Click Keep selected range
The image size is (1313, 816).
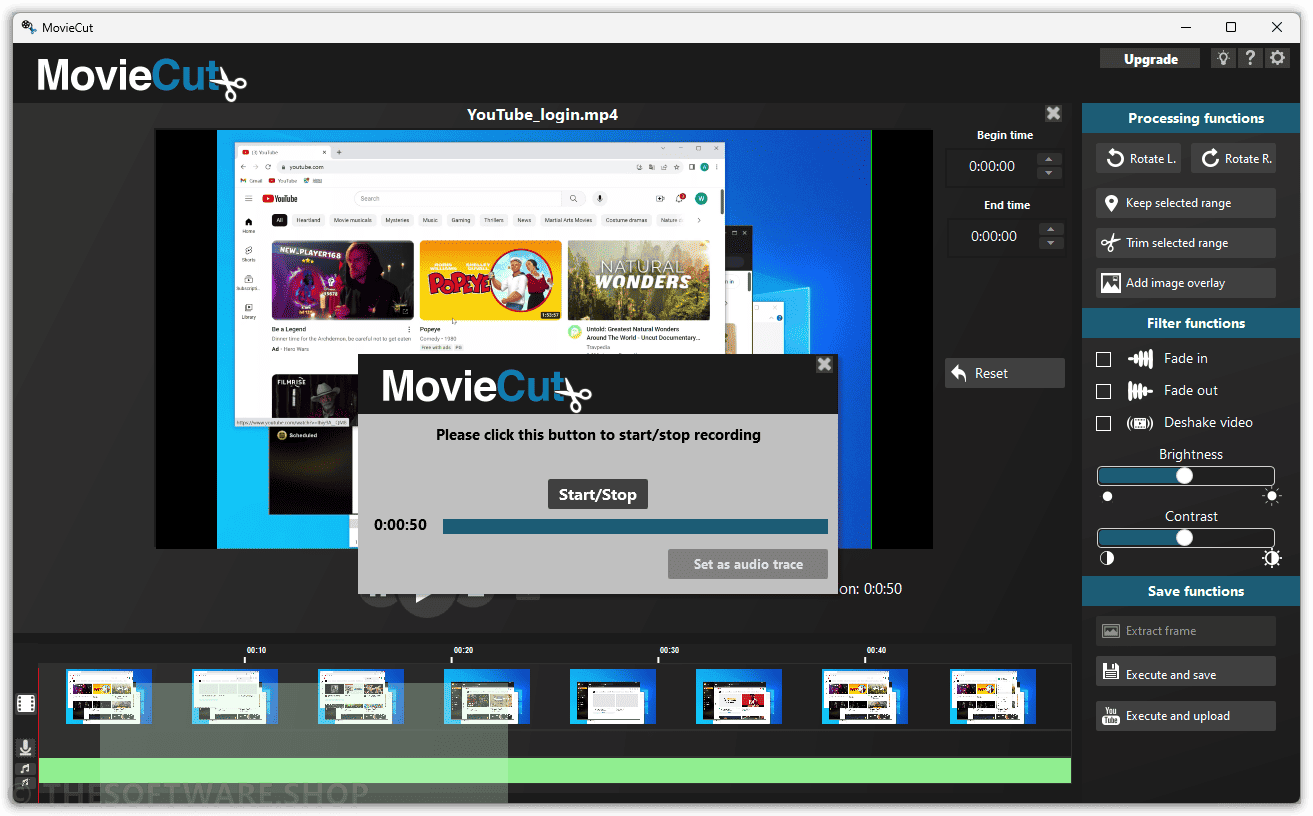click(x=1186, y=203)
